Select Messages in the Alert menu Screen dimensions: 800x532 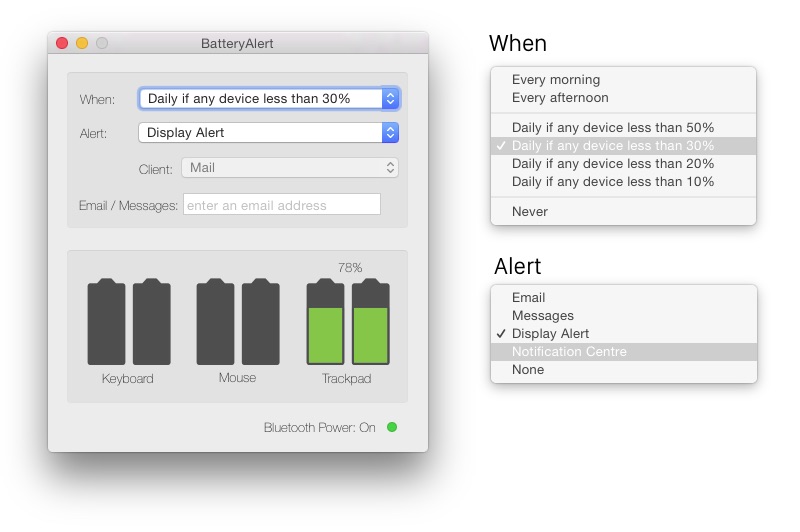[x=624, y=315]
